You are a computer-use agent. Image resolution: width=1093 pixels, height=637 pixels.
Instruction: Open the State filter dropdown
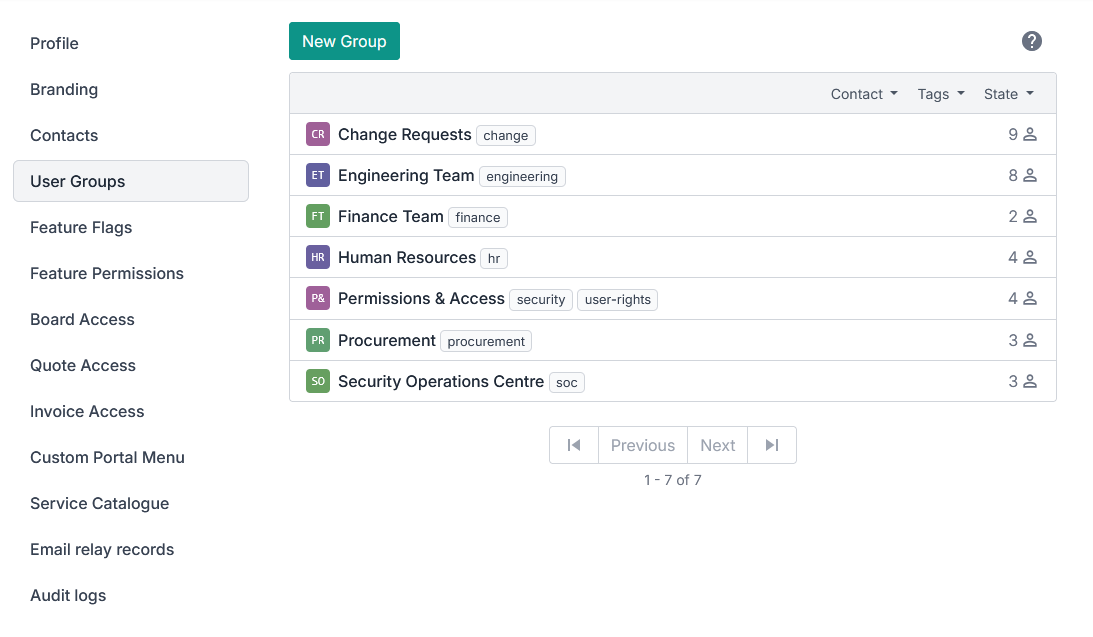click(x=1008, y=94)
